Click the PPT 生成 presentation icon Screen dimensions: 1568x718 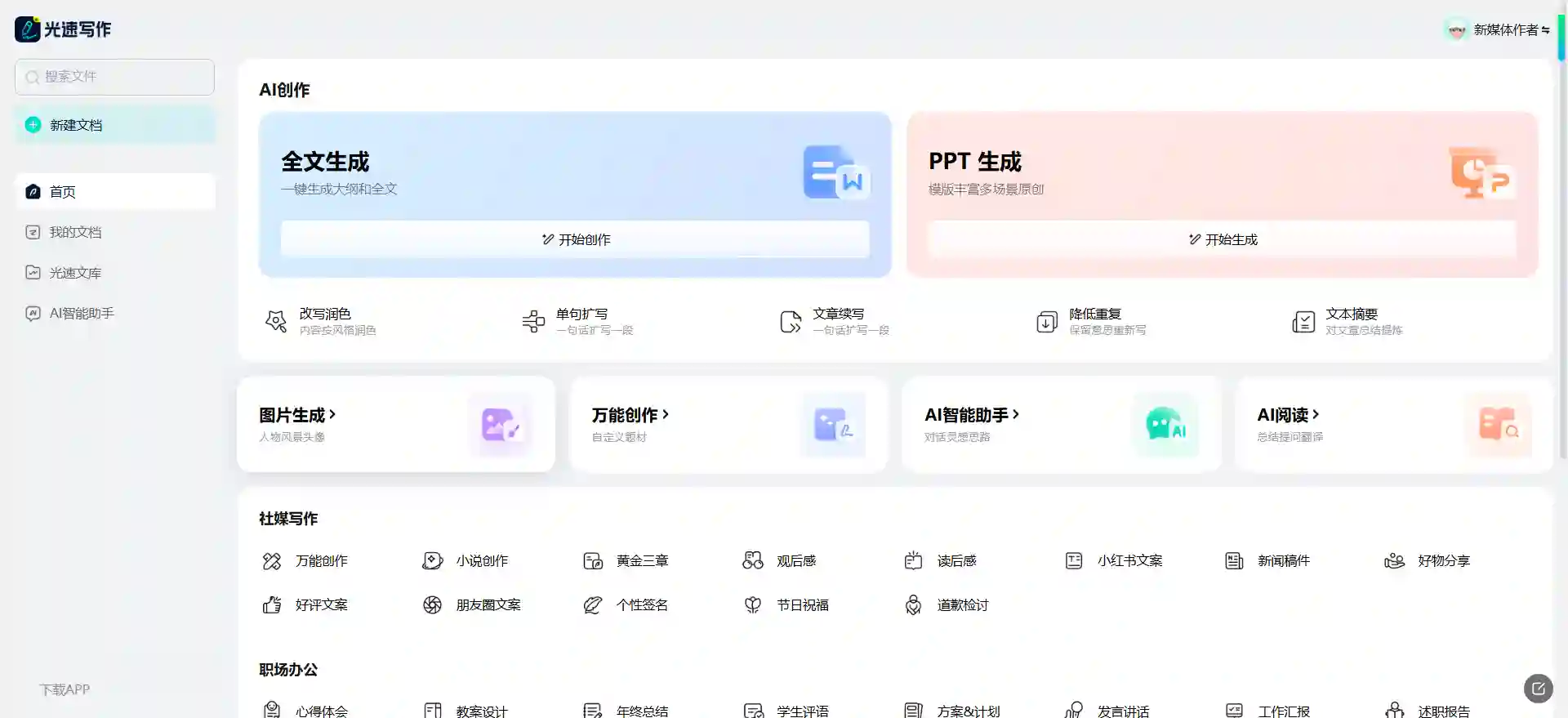point(1482,172)
